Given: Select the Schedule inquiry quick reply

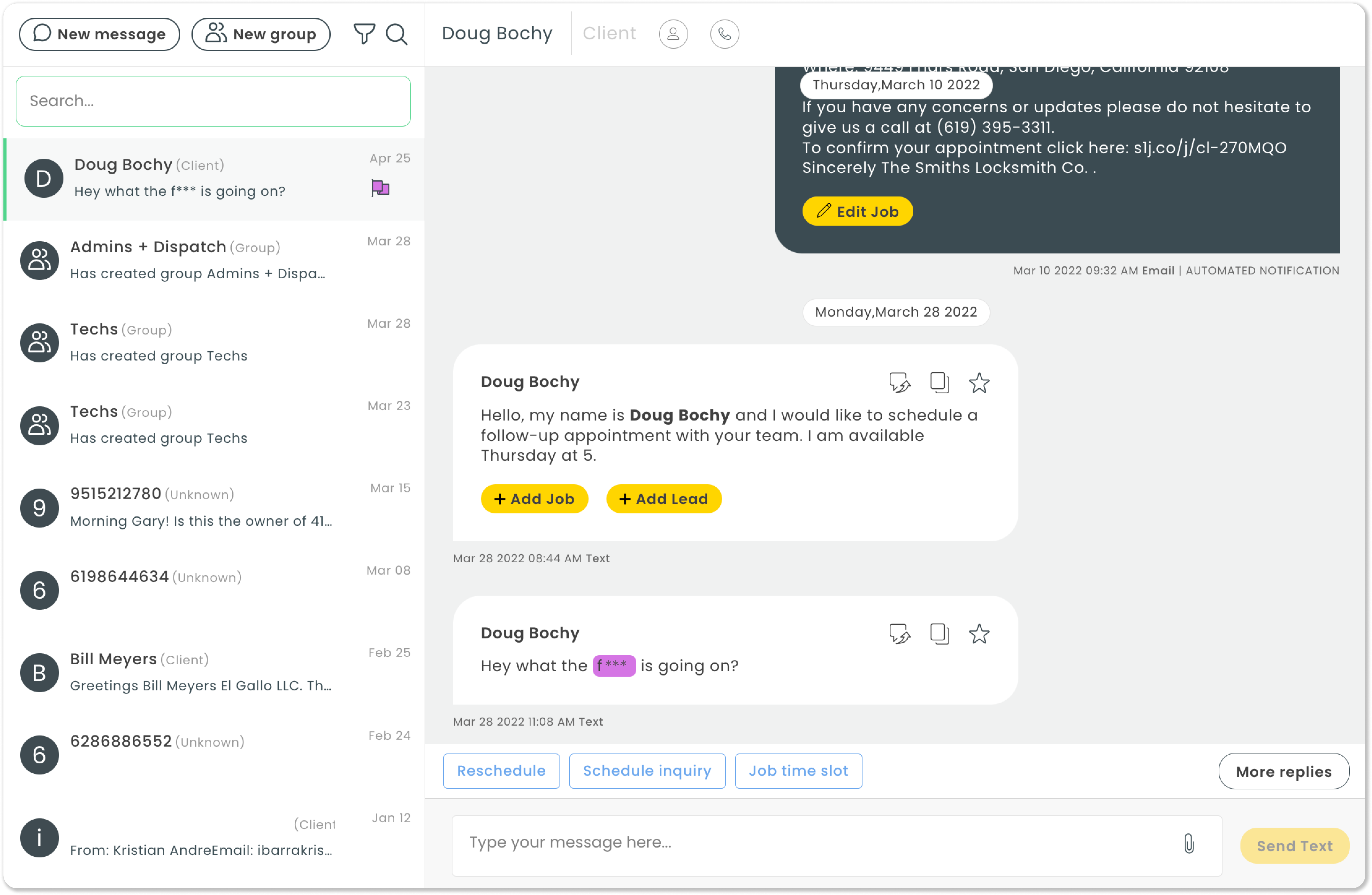Looking at the screenshot, I should point(647,771).
